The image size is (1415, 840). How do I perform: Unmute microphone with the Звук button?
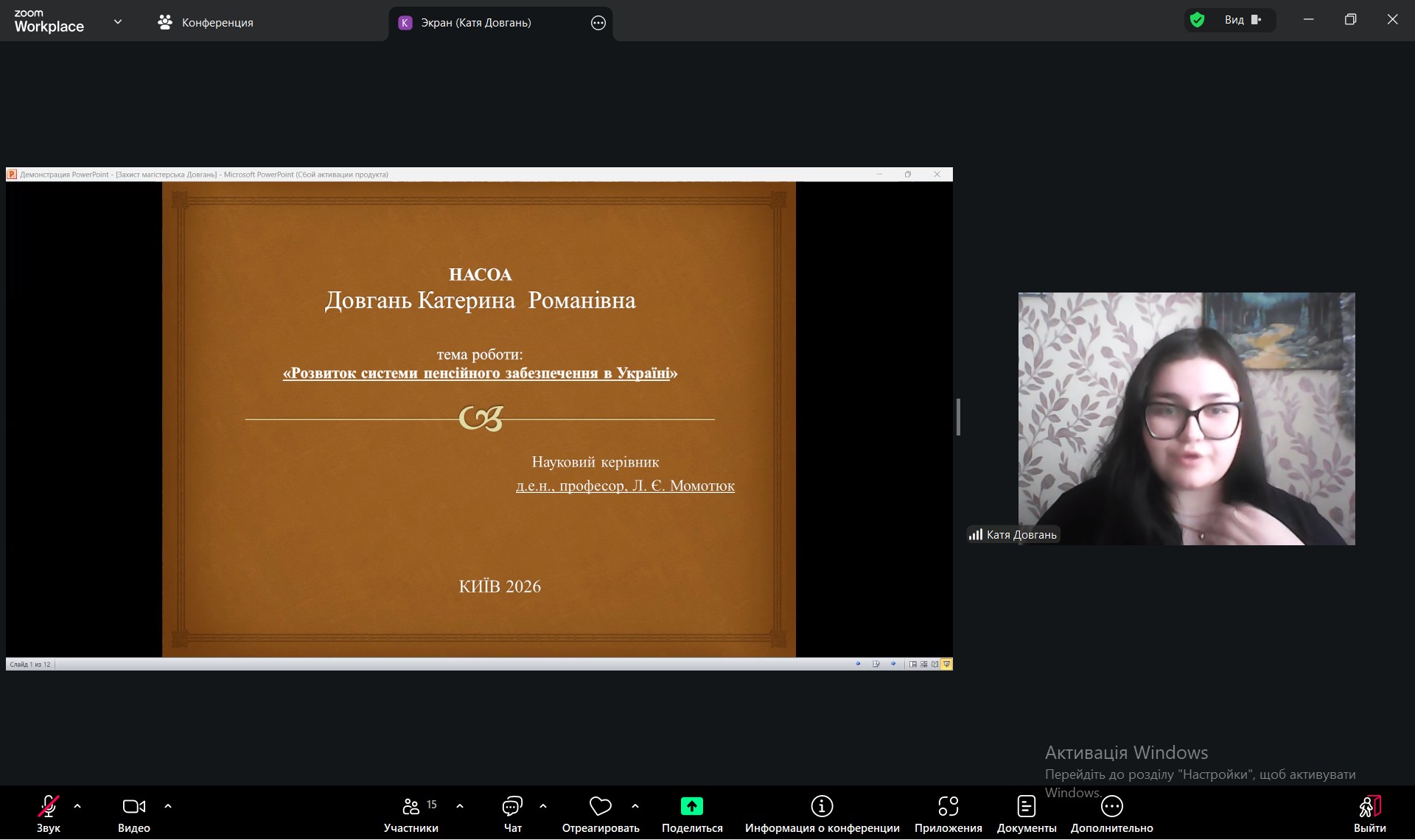[49, 807]
